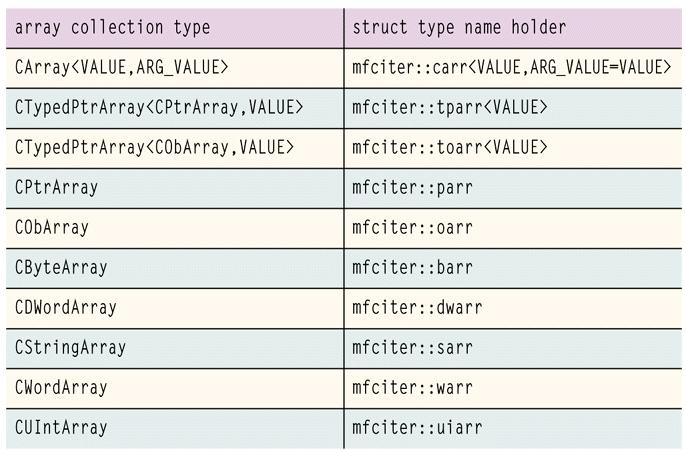Click the mfciter::barr cell
686x450 pixels.
pyautogui.click(x=412, y=267)
